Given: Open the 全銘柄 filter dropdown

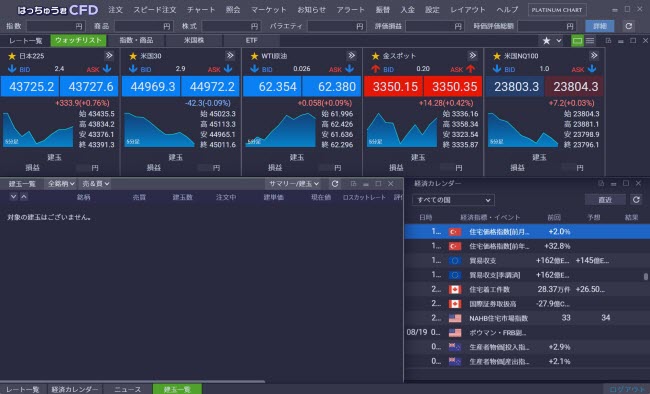Looking at the screenshot, I should [x=61, y=183].
